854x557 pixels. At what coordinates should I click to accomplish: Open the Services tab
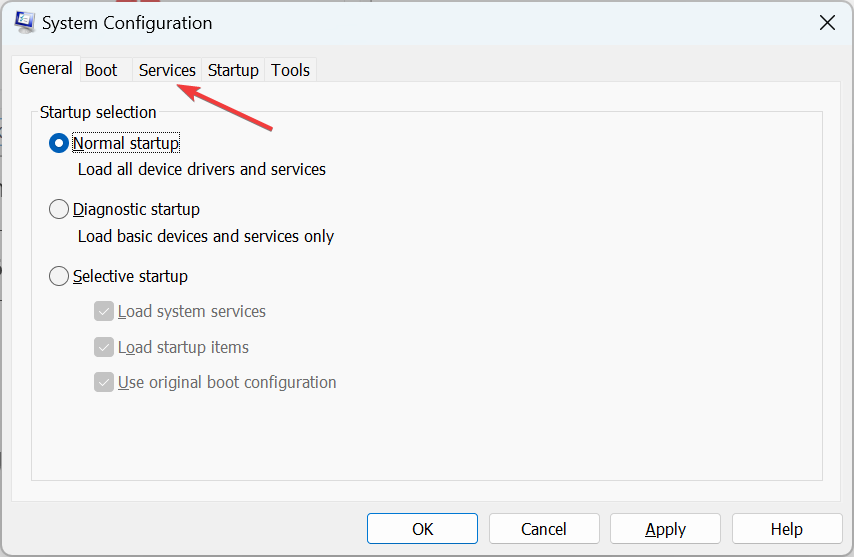point(167,70)
